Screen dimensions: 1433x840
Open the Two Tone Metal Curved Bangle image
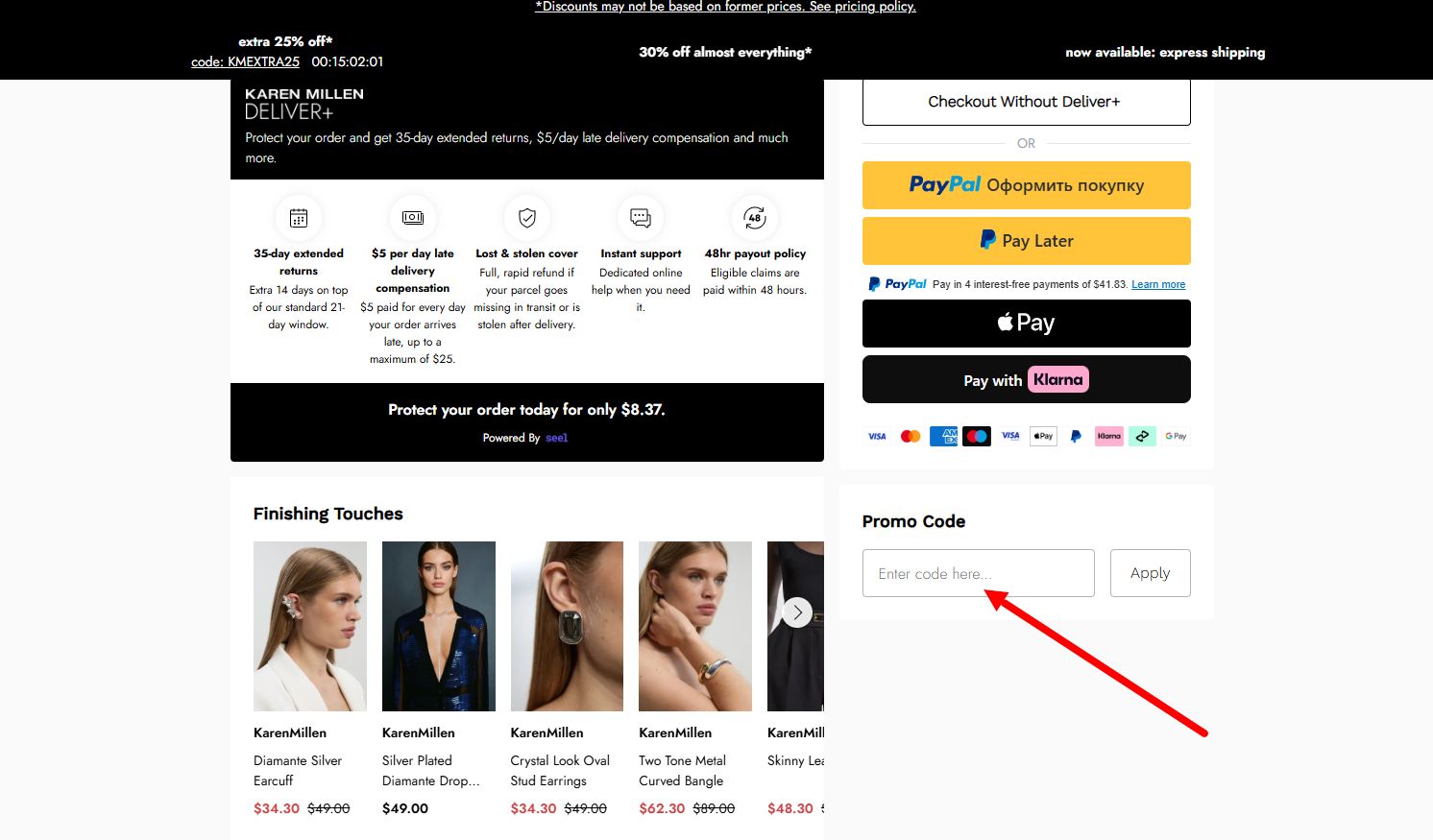coord(695,626)
